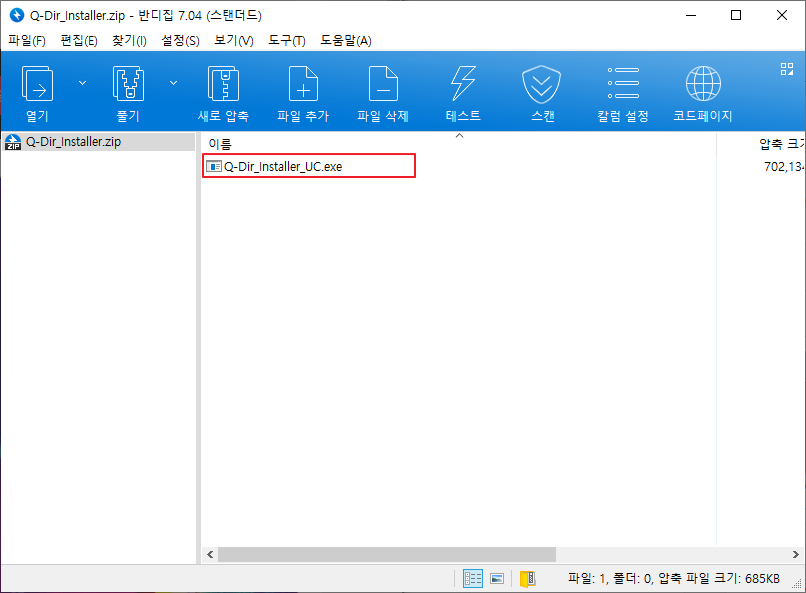The height and width of the screenshot is (593, 806).
Task: Maximize the Bandizip window
Action: pyautogui.click(x=736, y=15)
